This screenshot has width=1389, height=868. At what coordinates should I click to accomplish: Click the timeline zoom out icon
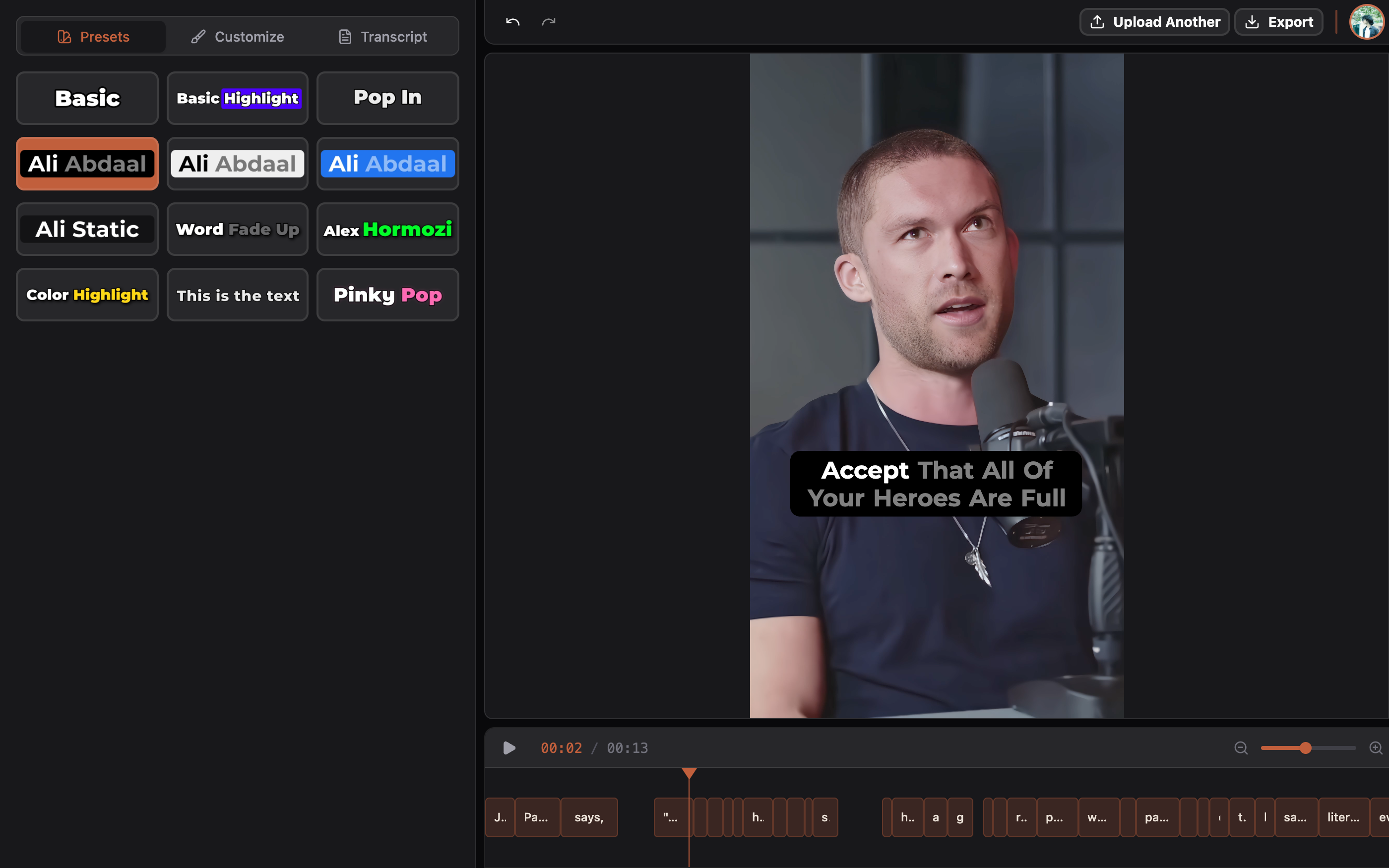pyautogui.click(x=1241, y=748)
